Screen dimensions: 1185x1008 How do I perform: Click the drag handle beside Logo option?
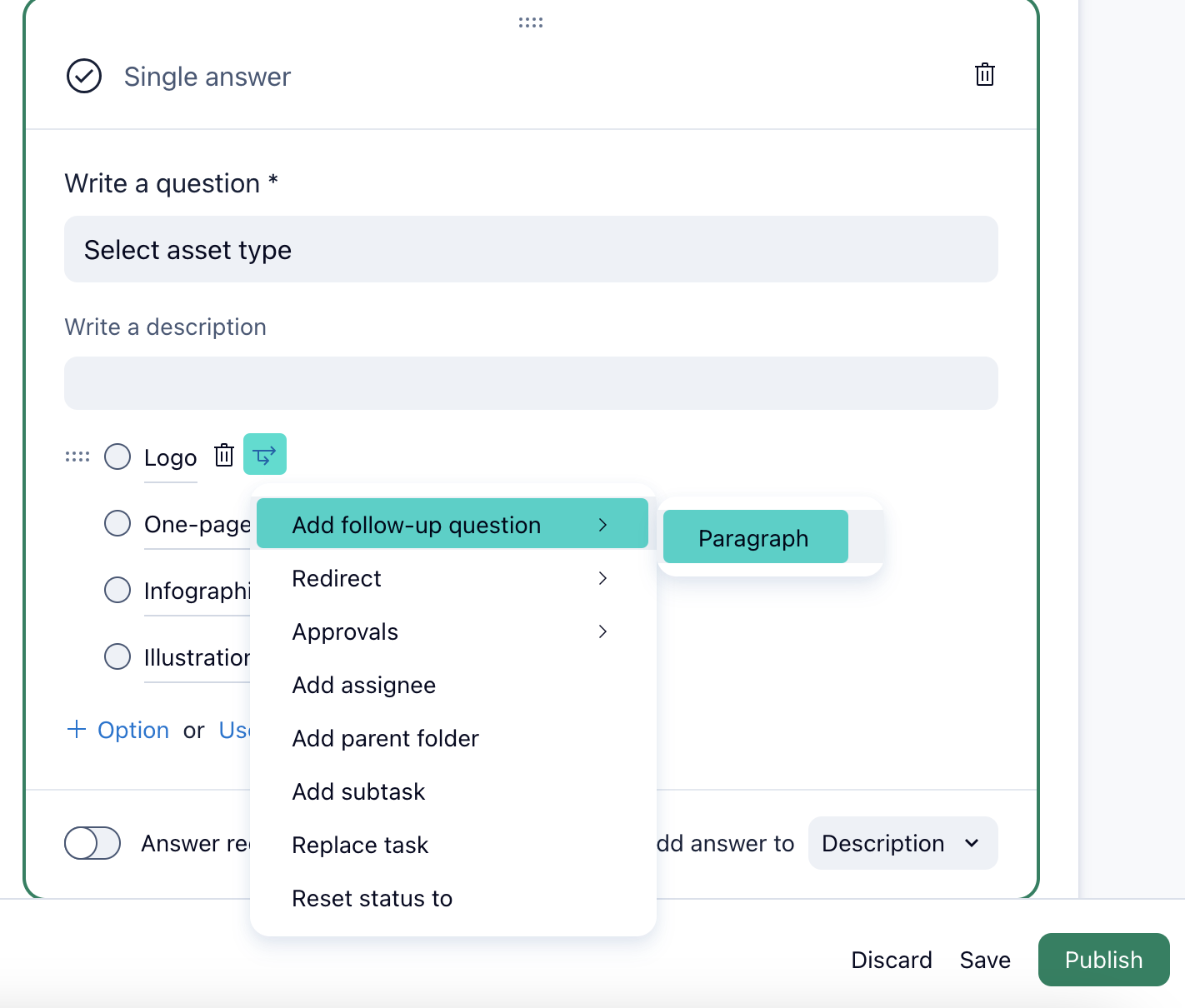point(77,457)
